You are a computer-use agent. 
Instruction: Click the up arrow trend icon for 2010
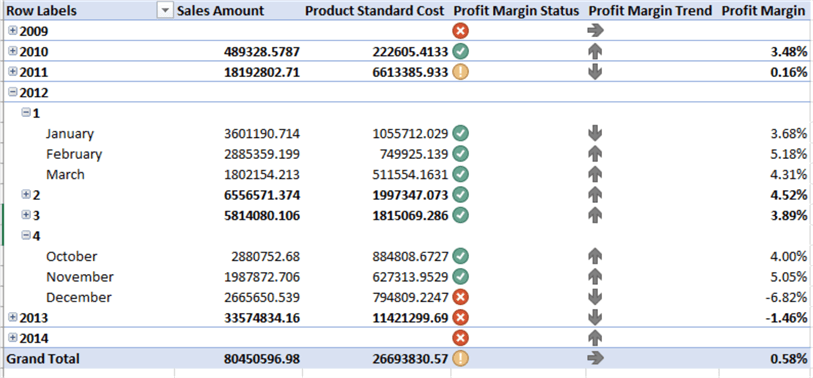coord(595,51)
